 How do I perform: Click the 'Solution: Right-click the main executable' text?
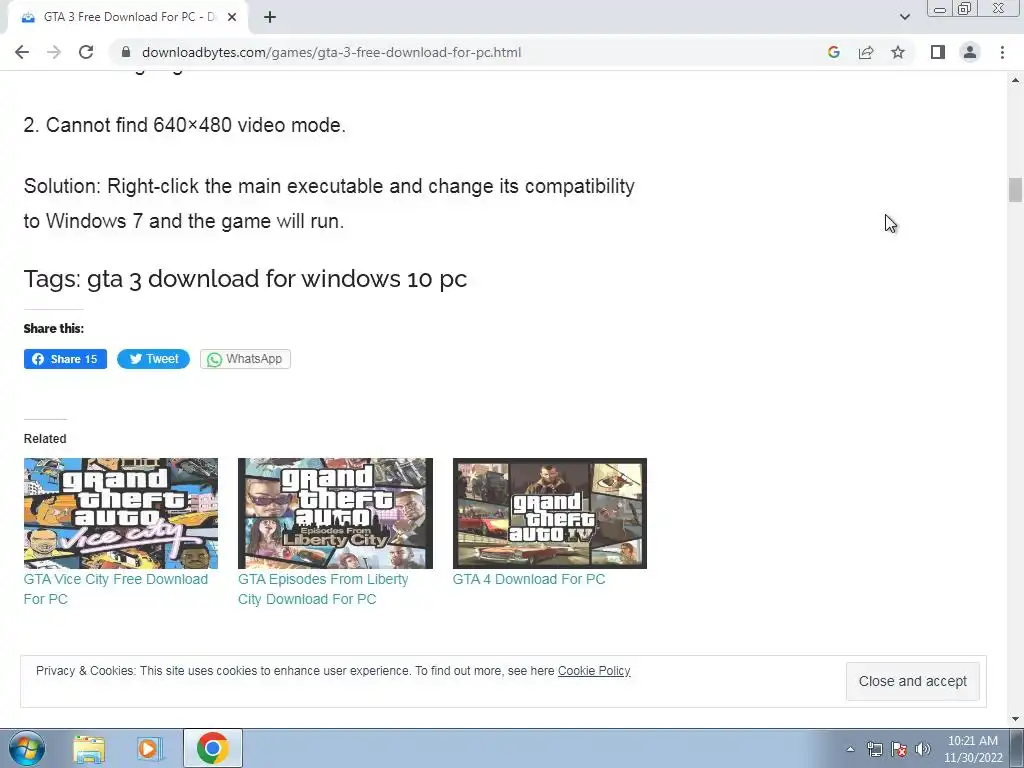pos(329,203)
